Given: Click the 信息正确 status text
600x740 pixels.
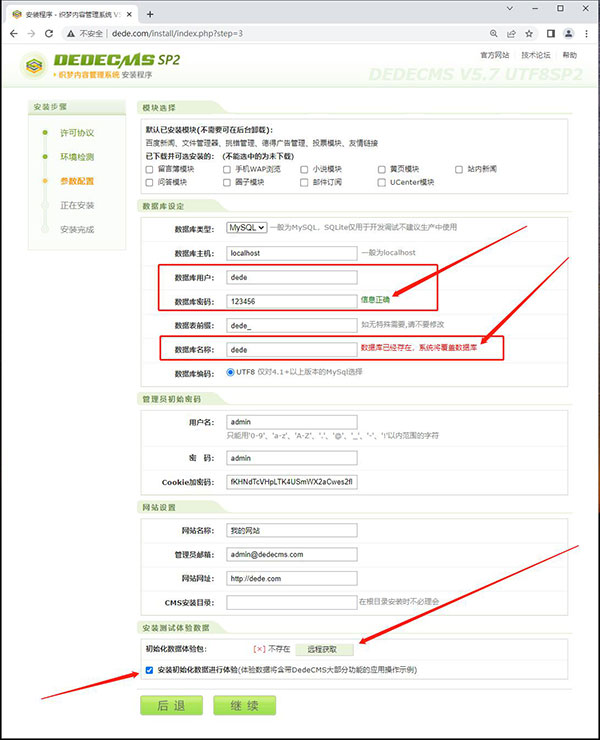Looking at the screenshot, I should click(x=375, y=300).
